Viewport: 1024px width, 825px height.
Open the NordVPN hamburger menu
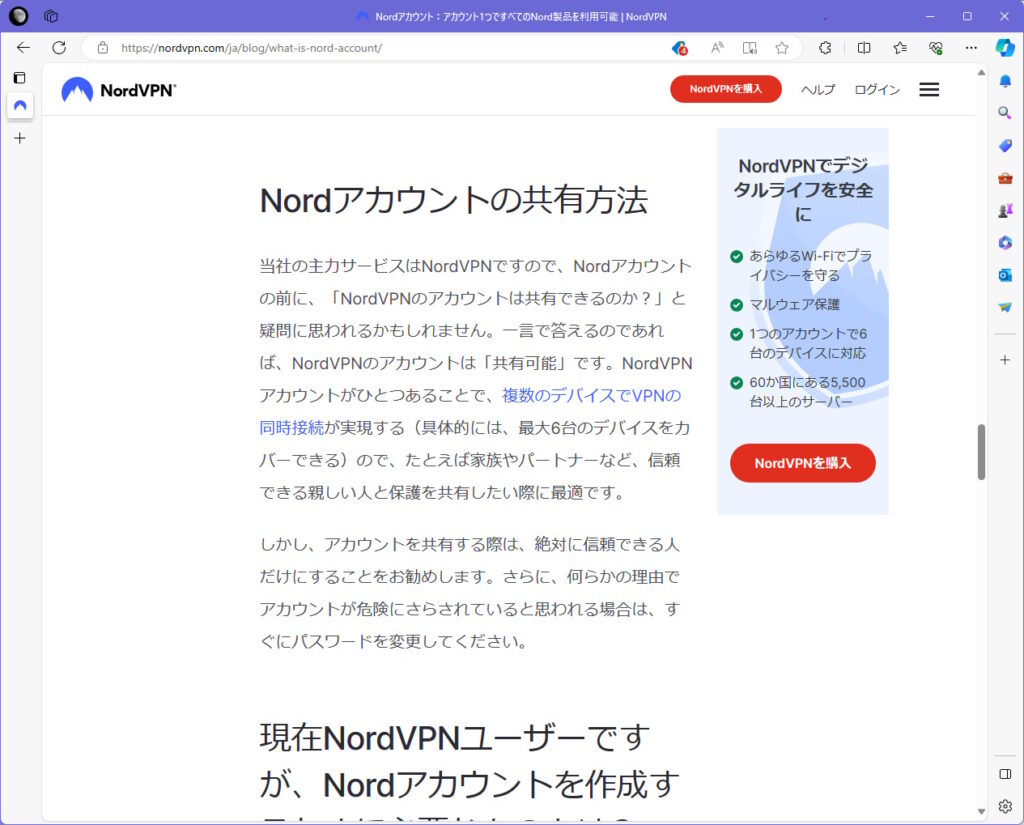[x=929, y=89]
